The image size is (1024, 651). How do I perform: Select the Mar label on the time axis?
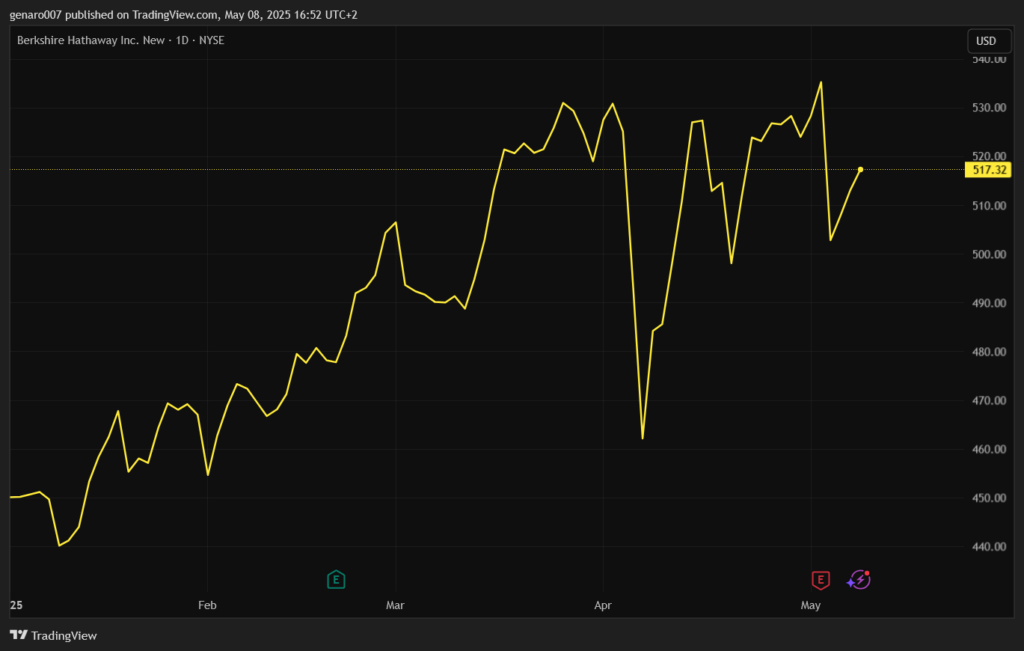[x=396, y=605]
